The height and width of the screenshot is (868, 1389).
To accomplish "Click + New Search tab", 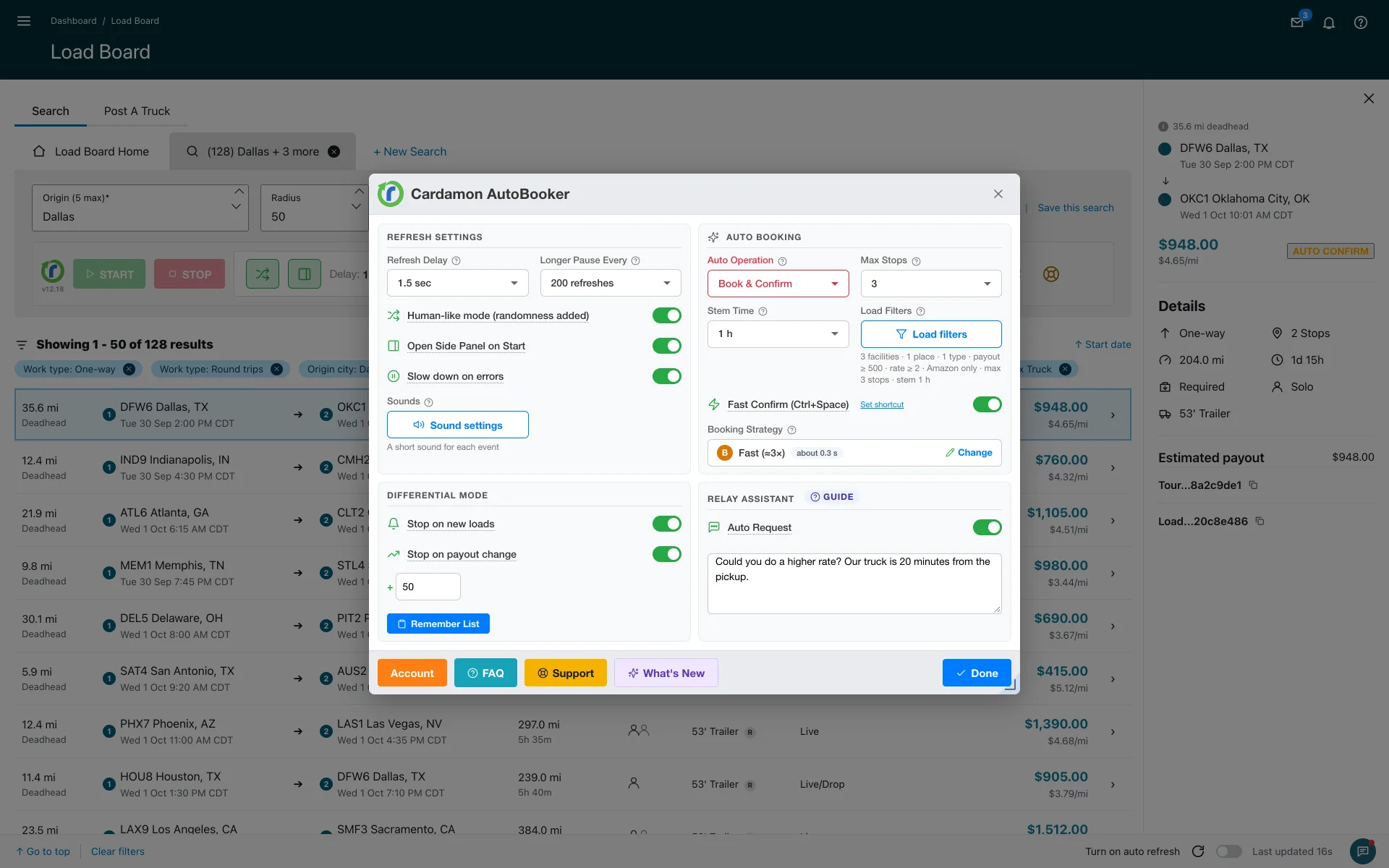I will tap(409, 151).
